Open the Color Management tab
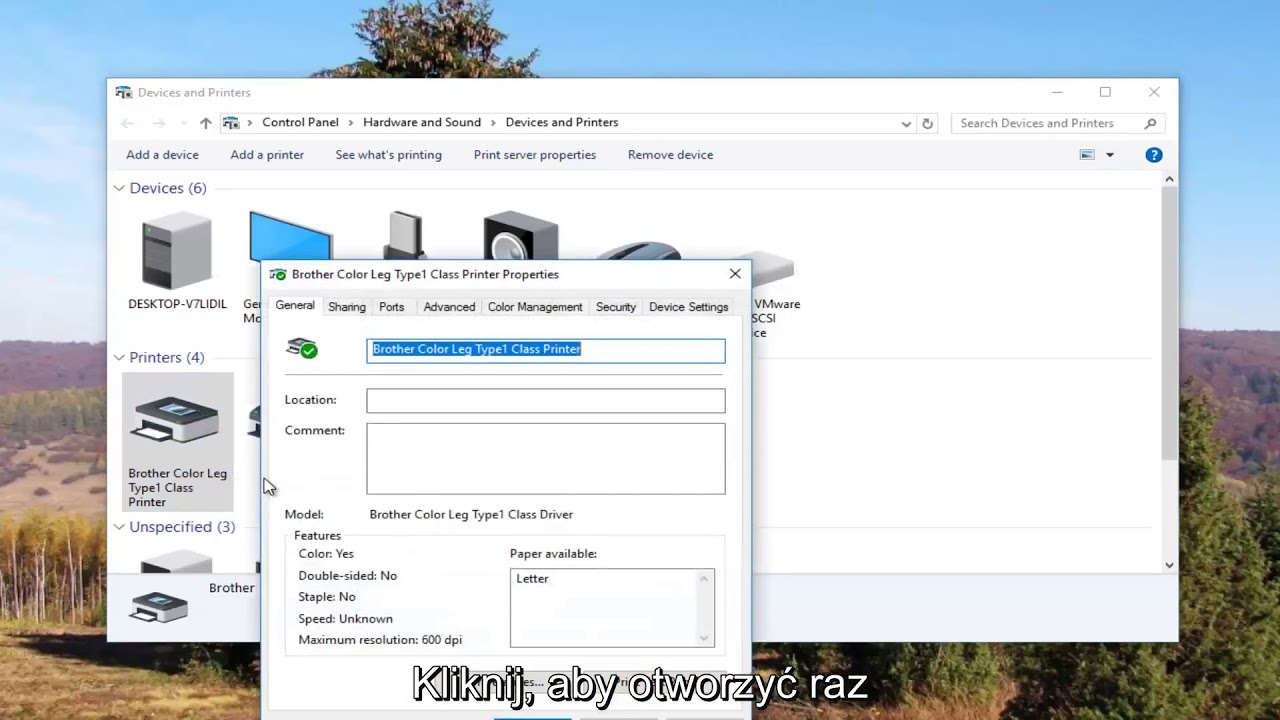This screenshot has width=1280, height=720. pyautogui.click(x=535, y=307)
